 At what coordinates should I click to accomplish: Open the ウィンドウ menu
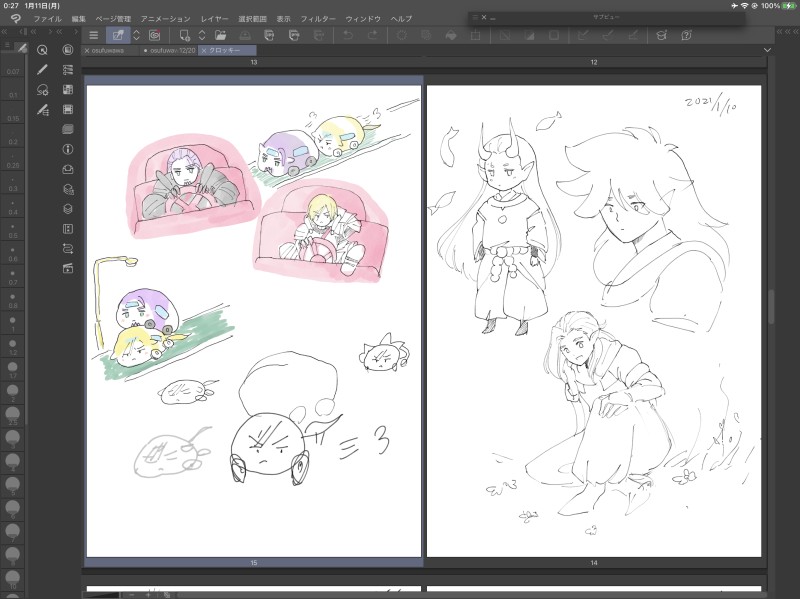363,19
